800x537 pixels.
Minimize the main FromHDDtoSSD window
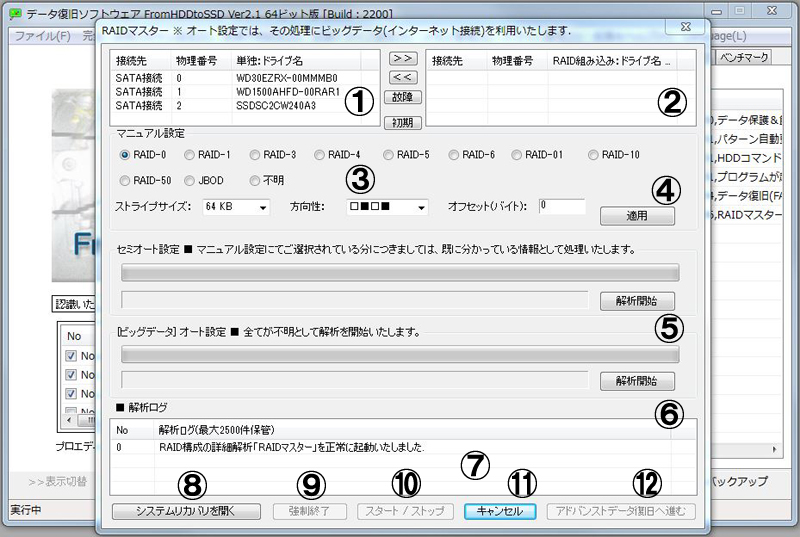tap(716, 11)
